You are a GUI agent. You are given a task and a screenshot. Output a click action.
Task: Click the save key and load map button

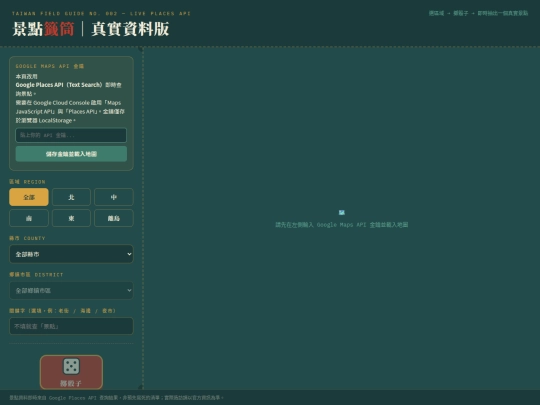(71, 154)
